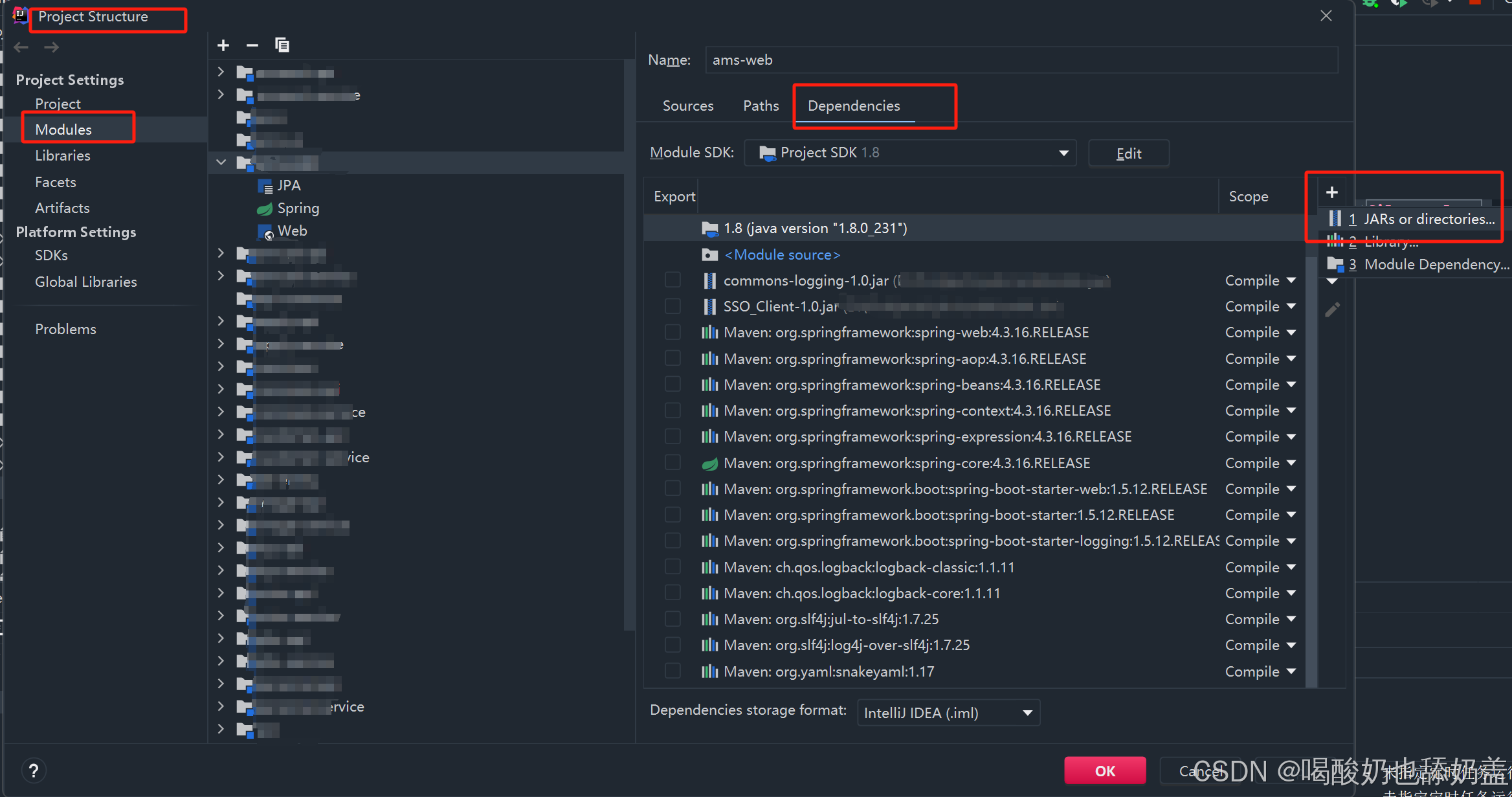Open scope dropdown for snakeyaml:1.17
This screenshot has height=797, width=1512.
pyautogui.click(x=1260, y=671)
